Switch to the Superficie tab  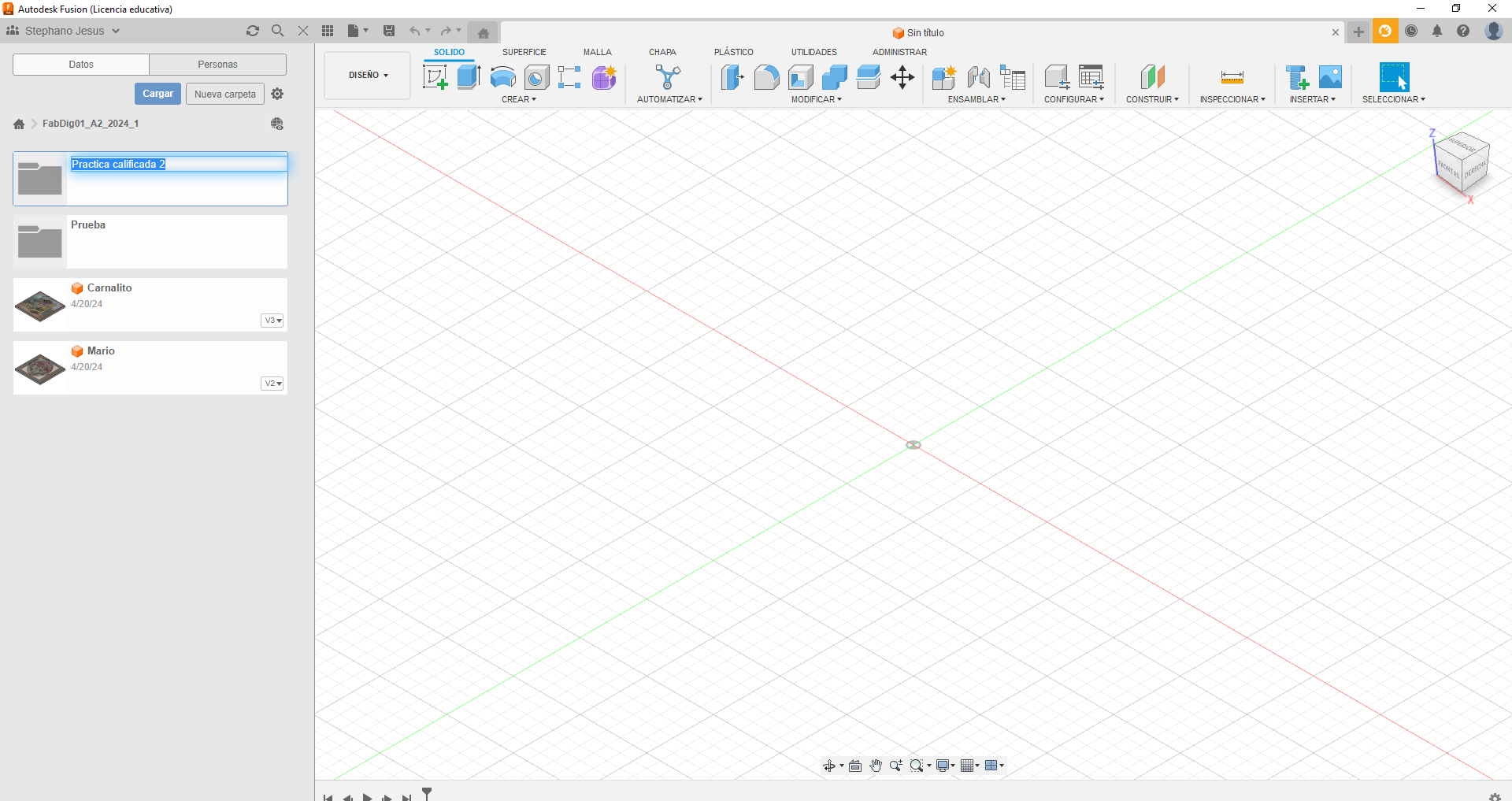524,52
